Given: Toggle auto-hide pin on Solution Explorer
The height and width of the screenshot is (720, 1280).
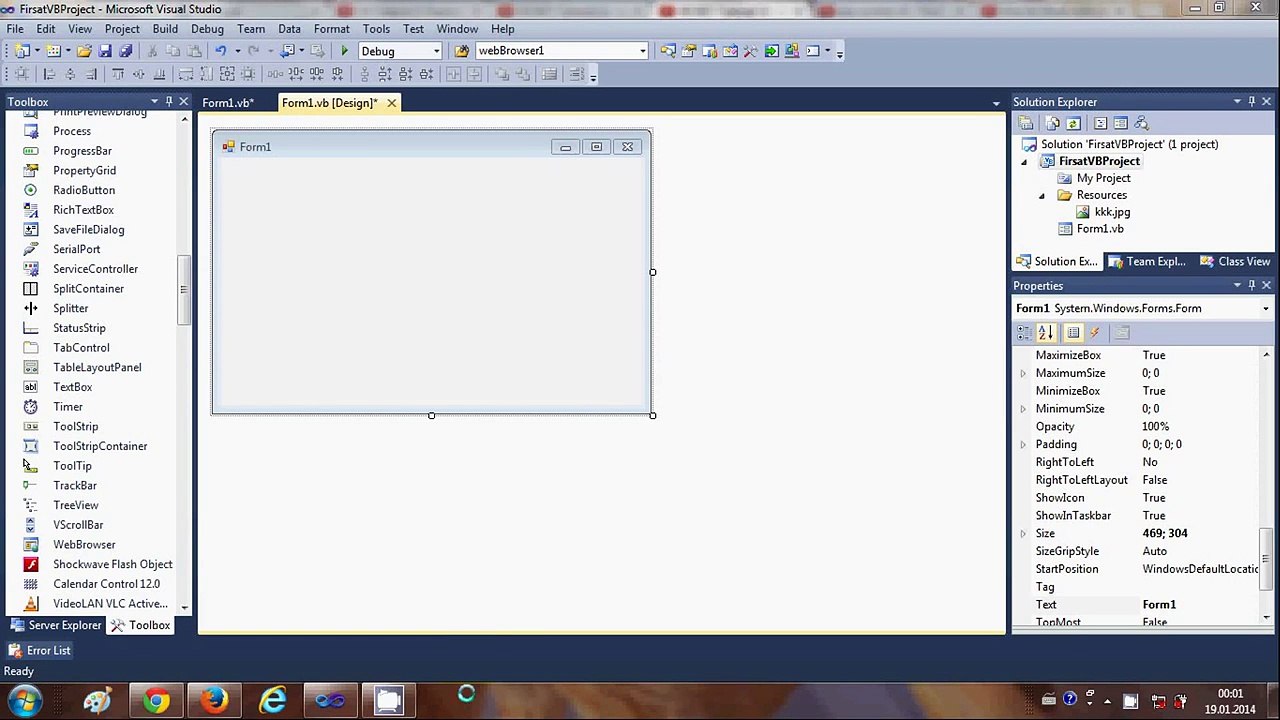Looking at the screenshot, I should [1251, 102].
